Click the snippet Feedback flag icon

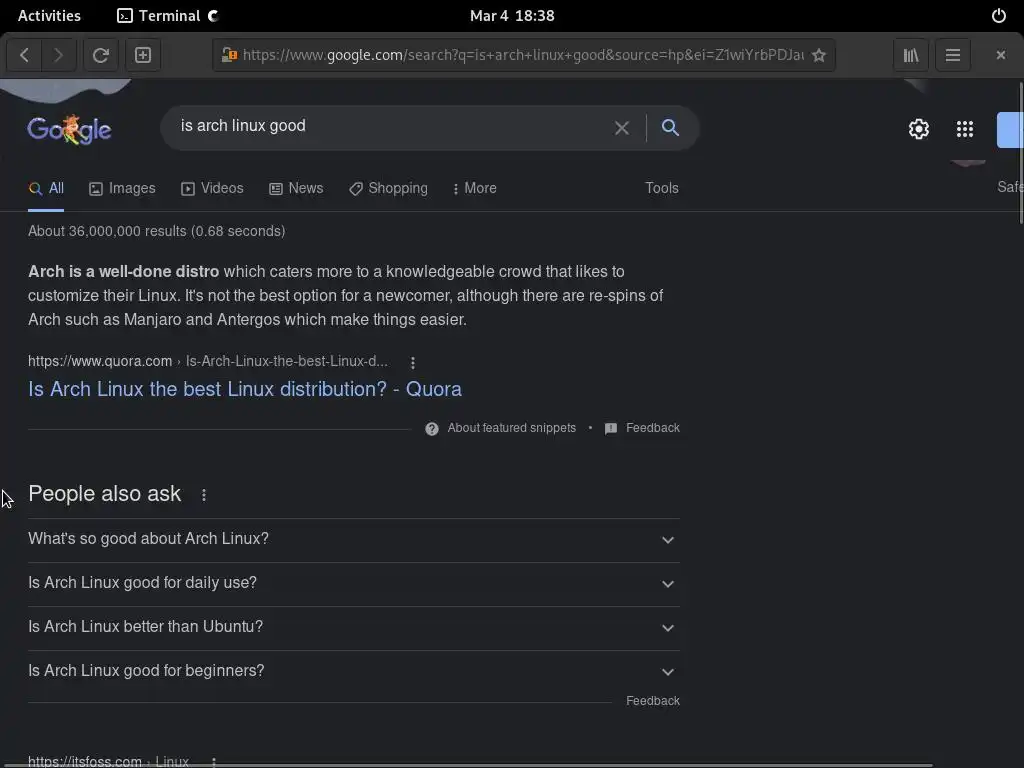click(x=611, y=428)
